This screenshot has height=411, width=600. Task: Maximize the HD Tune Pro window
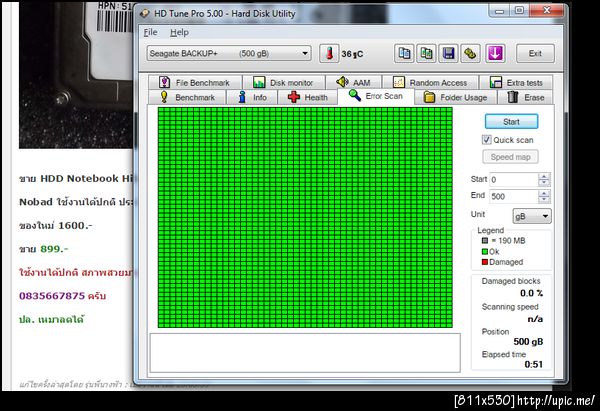pyautogui.click(x=519, y=11)
